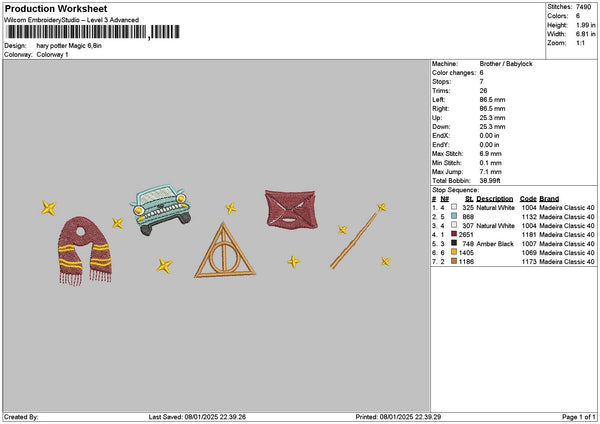Click the Wilcom EmbroideryStudio Level 3 Advanced line

point(72,20)
